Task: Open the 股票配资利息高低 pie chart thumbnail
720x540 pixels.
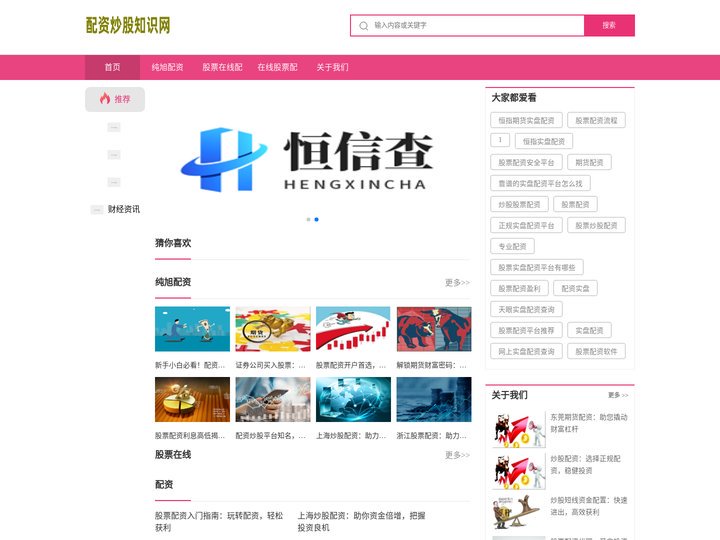Action: (x=192, y=399)
